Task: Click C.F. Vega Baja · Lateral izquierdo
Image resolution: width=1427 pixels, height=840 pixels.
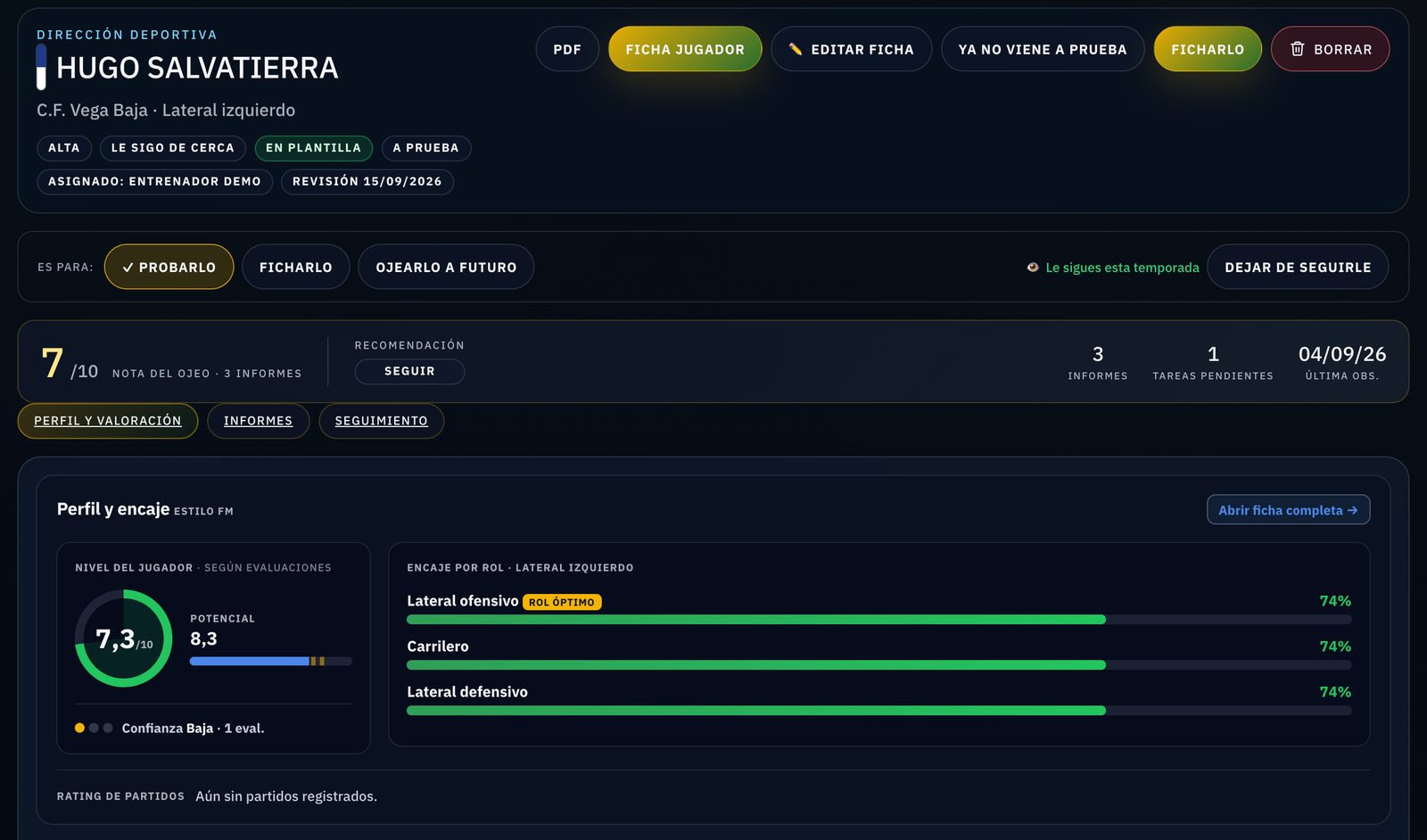Action: click(166, 111)
